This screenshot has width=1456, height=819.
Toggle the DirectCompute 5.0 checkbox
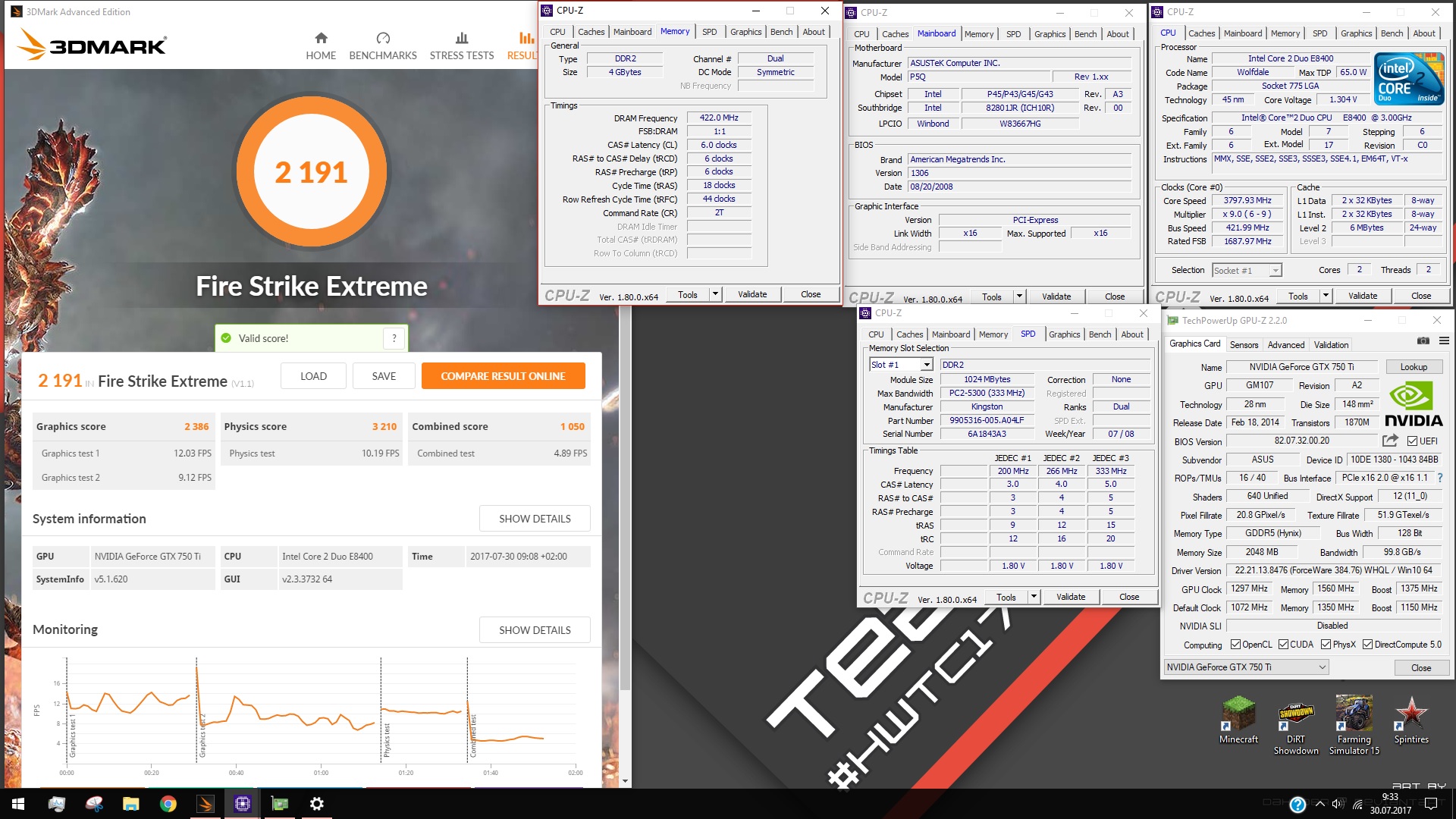[x=1367, y=645]
